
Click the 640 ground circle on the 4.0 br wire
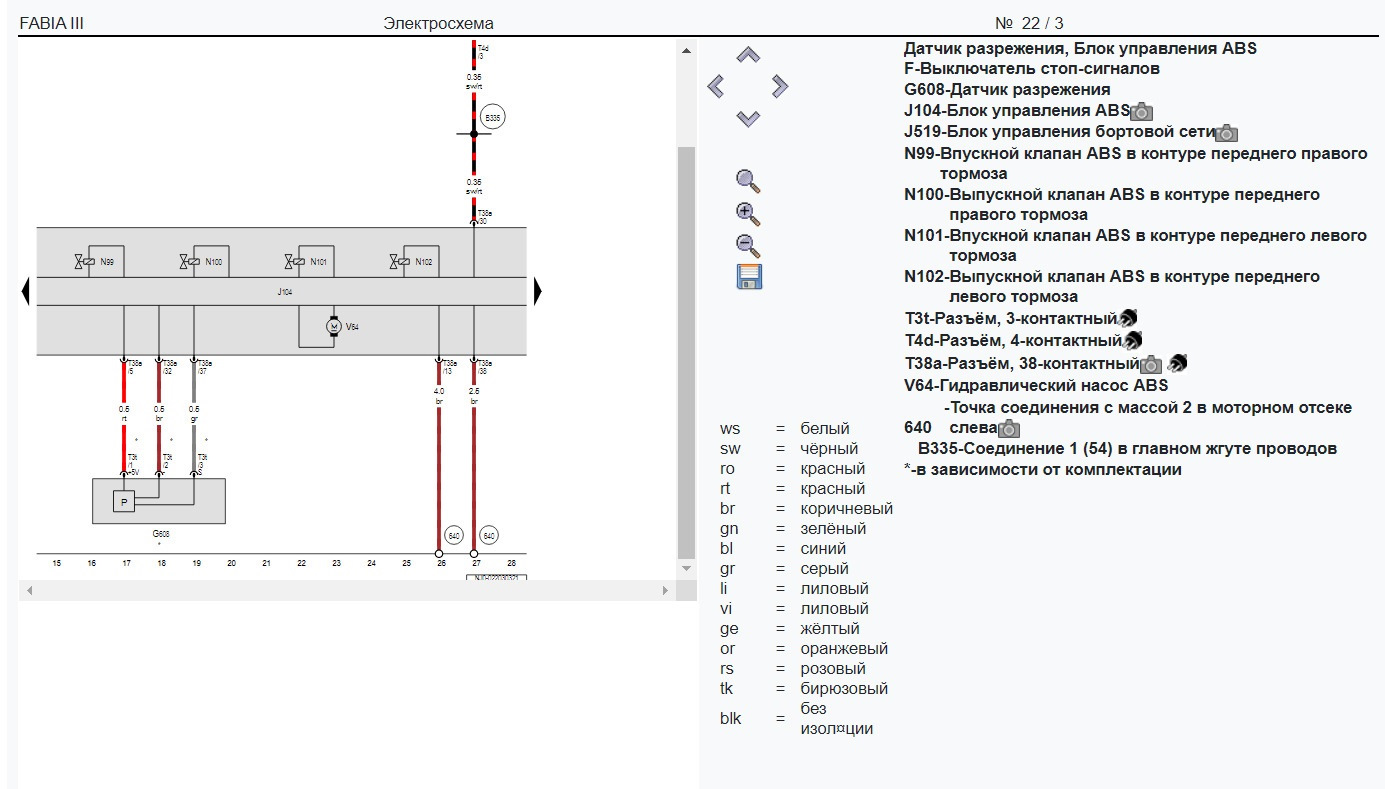pos(453,536)
